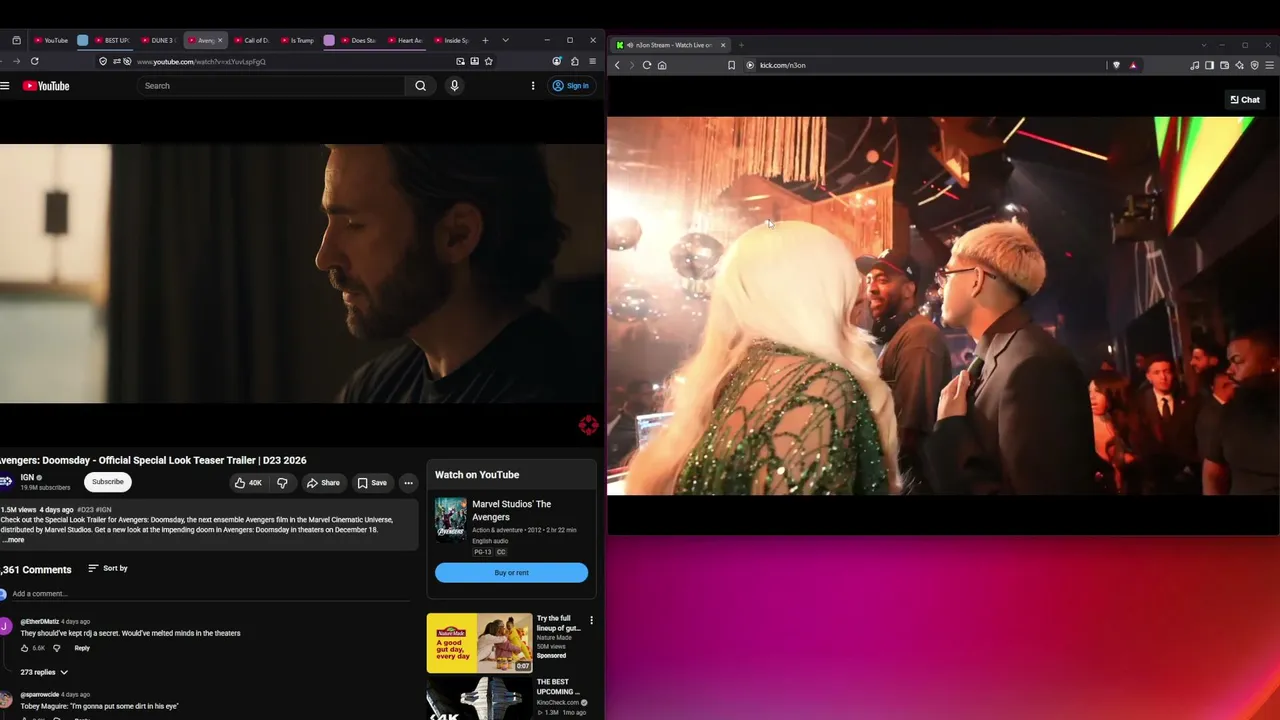Open the tab search dropdown in the Kick browser

pos(1203,45)
